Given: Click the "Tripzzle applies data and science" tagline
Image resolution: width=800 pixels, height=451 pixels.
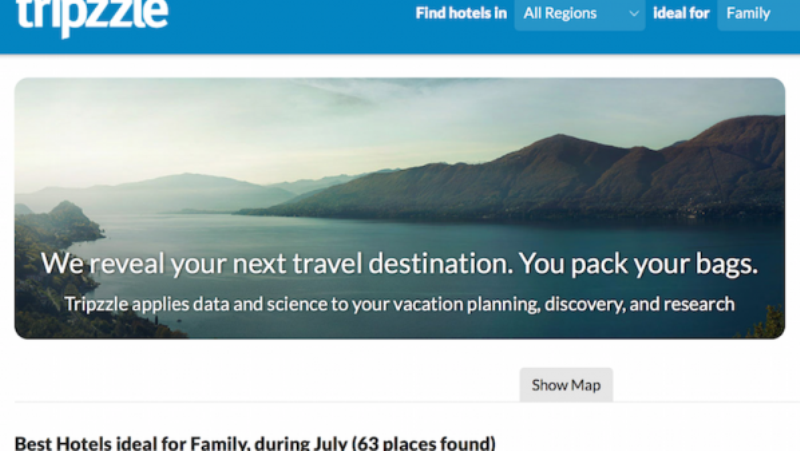Looking at the screenshot, I should (399, 303).
